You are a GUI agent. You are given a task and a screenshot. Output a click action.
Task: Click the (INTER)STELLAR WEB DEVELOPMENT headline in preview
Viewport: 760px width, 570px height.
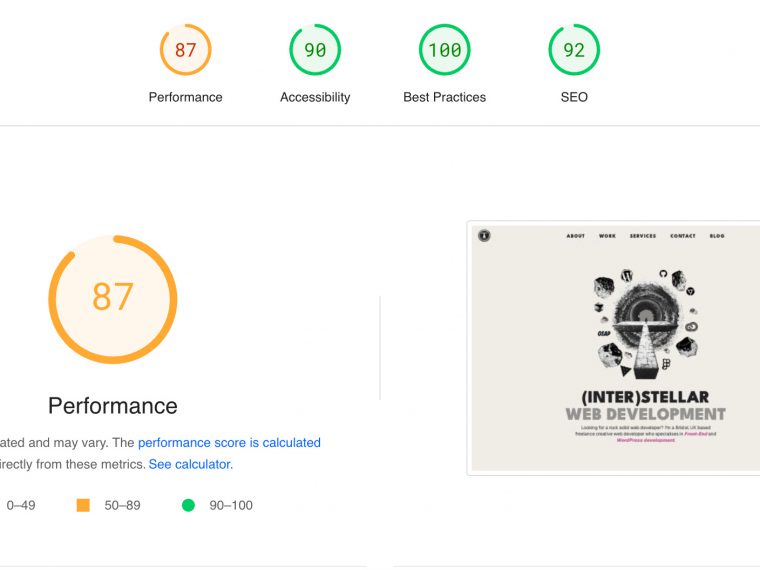click(645, 405)
